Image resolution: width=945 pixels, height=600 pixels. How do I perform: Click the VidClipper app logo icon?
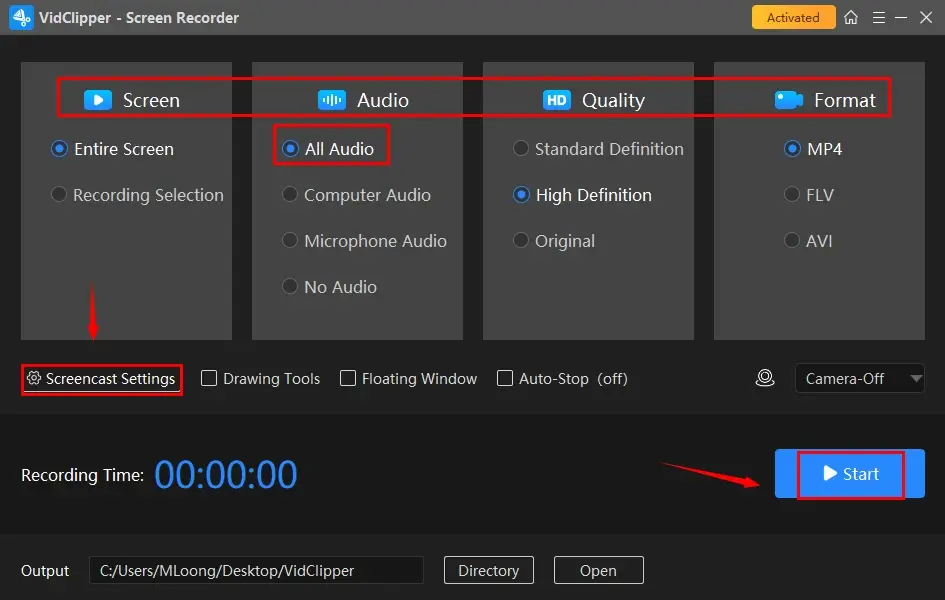21,17
